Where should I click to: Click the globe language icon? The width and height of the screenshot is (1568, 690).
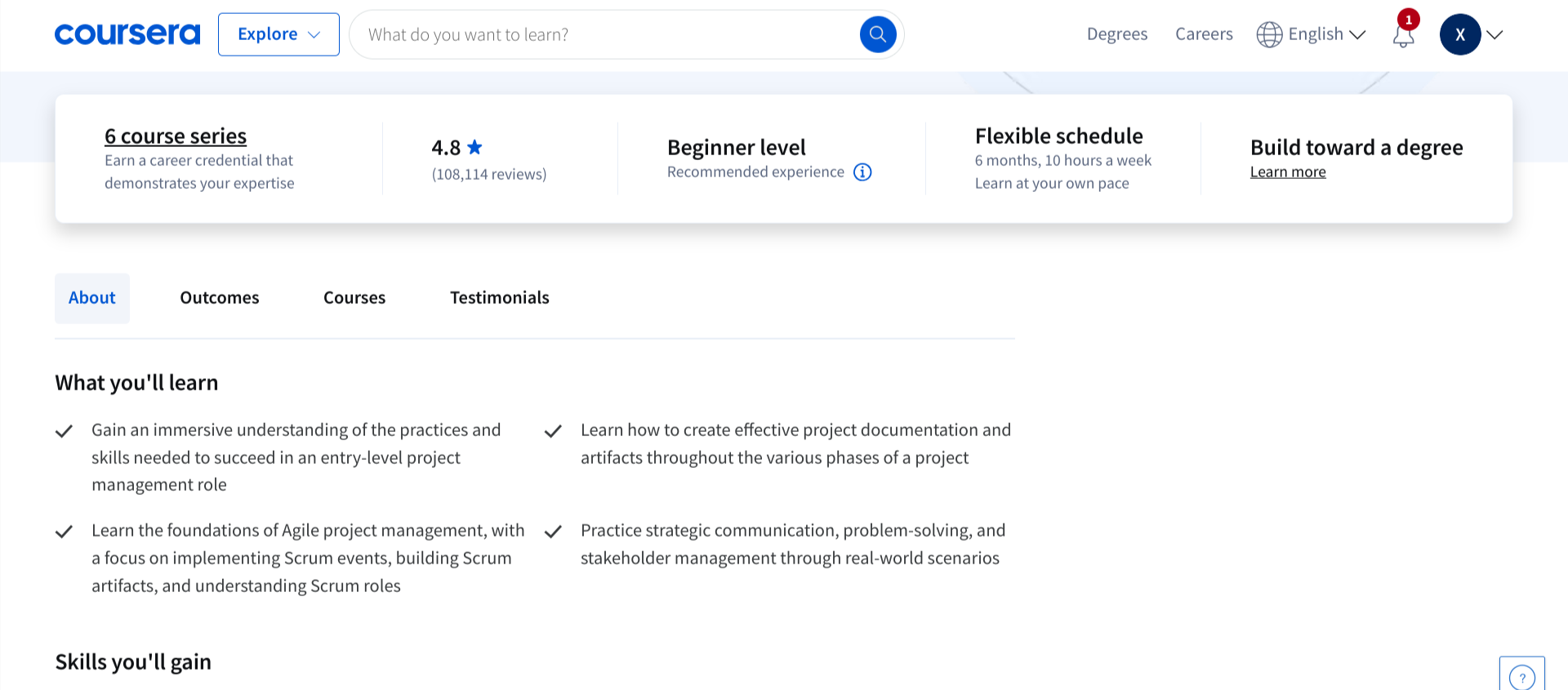tap(1269, 34)
